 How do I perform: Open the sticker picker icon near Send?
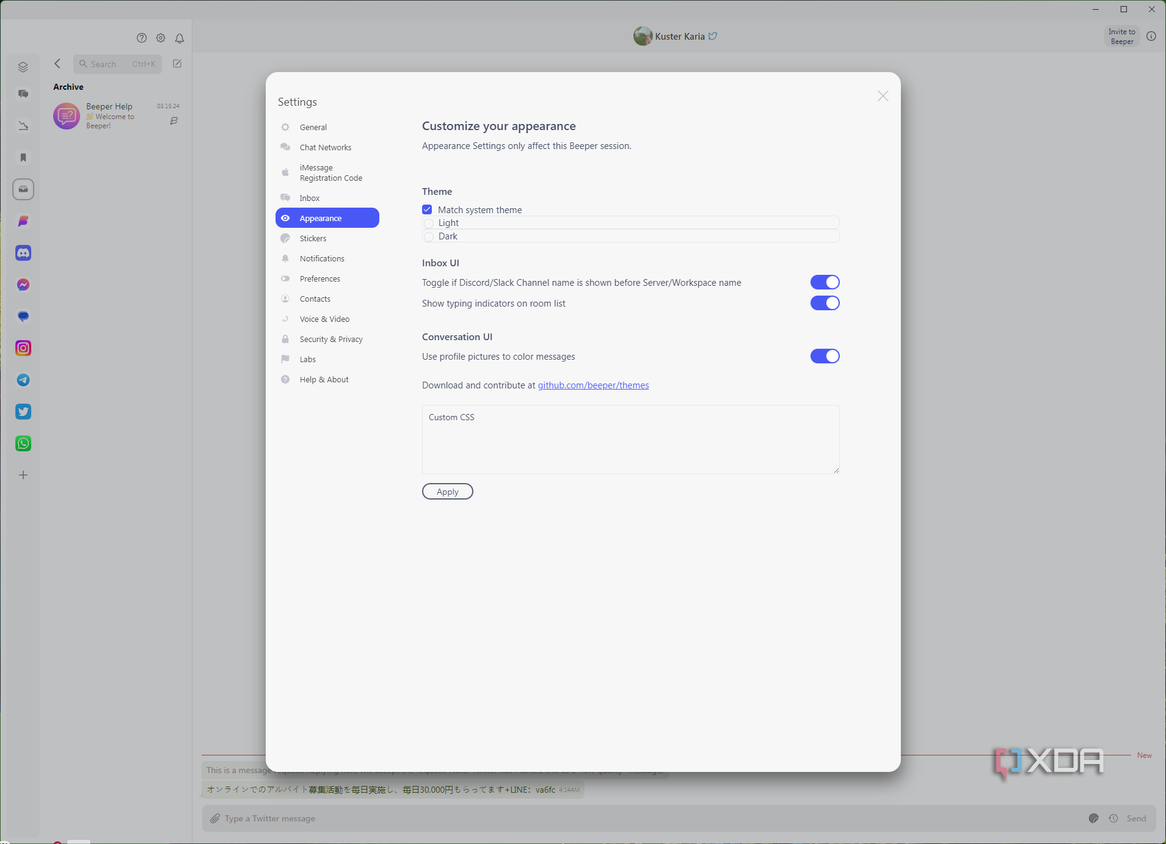click(1093, 819)
